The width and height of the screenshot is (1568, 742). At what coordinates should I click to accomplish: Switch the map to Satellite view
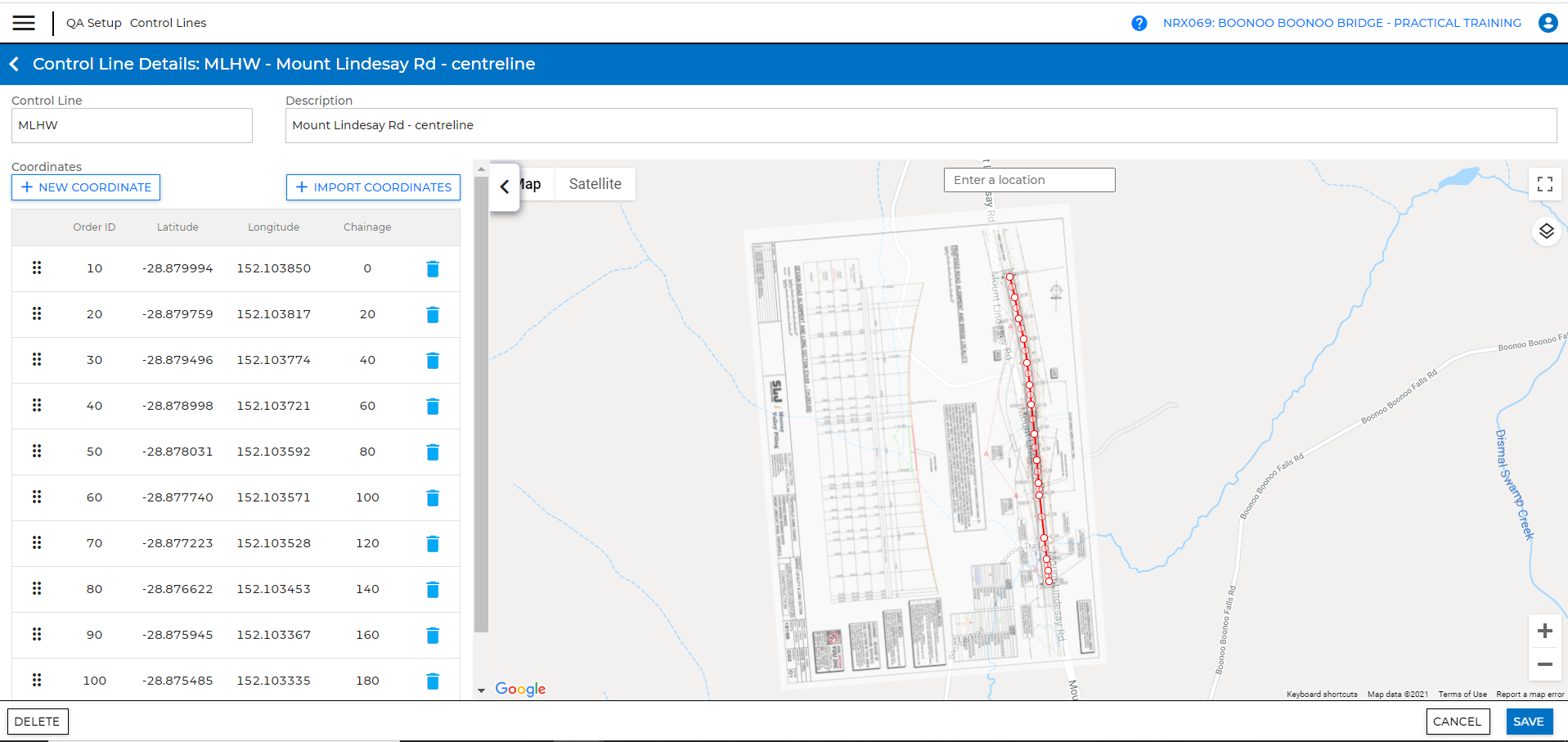pos(595,184)
